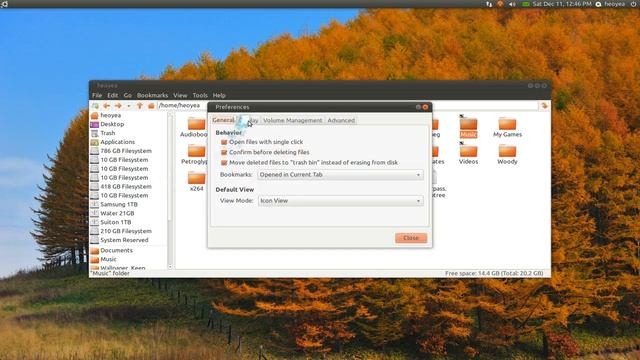Image resolution: width=640 pixels, height=360 pixels.
Task: Open the Bookmarks menu
Action: click(x=152, y=95)
